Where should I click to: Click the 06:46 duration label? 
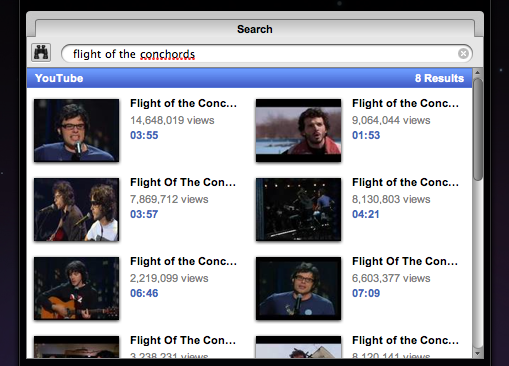(x=144, y=293)
